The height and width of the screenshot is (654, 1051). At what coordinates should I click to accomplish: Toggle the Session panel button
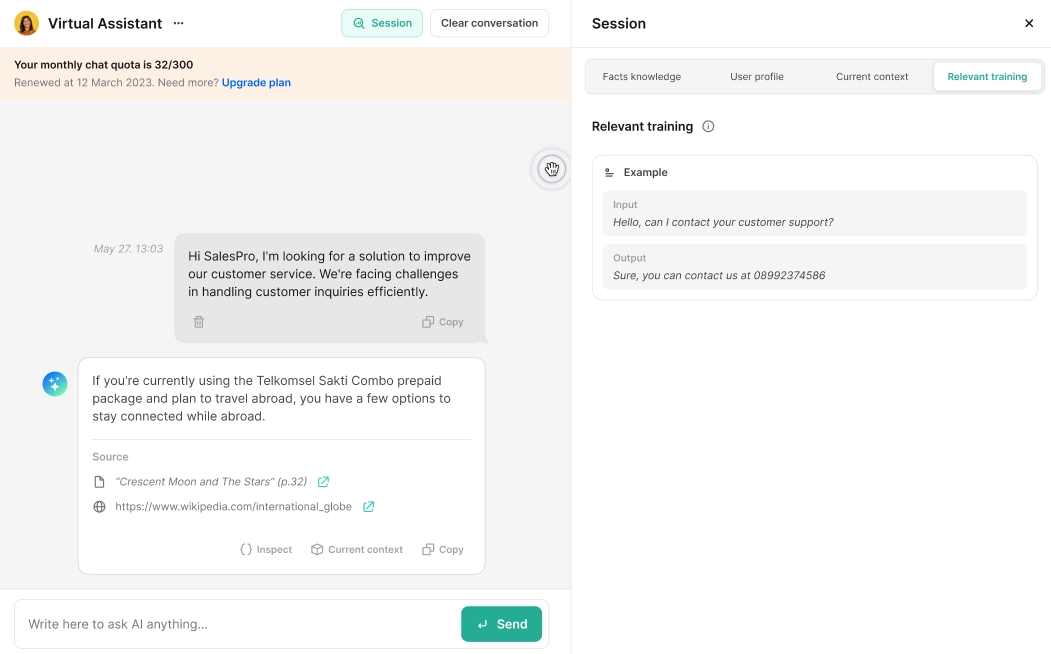tap(382, 23)
